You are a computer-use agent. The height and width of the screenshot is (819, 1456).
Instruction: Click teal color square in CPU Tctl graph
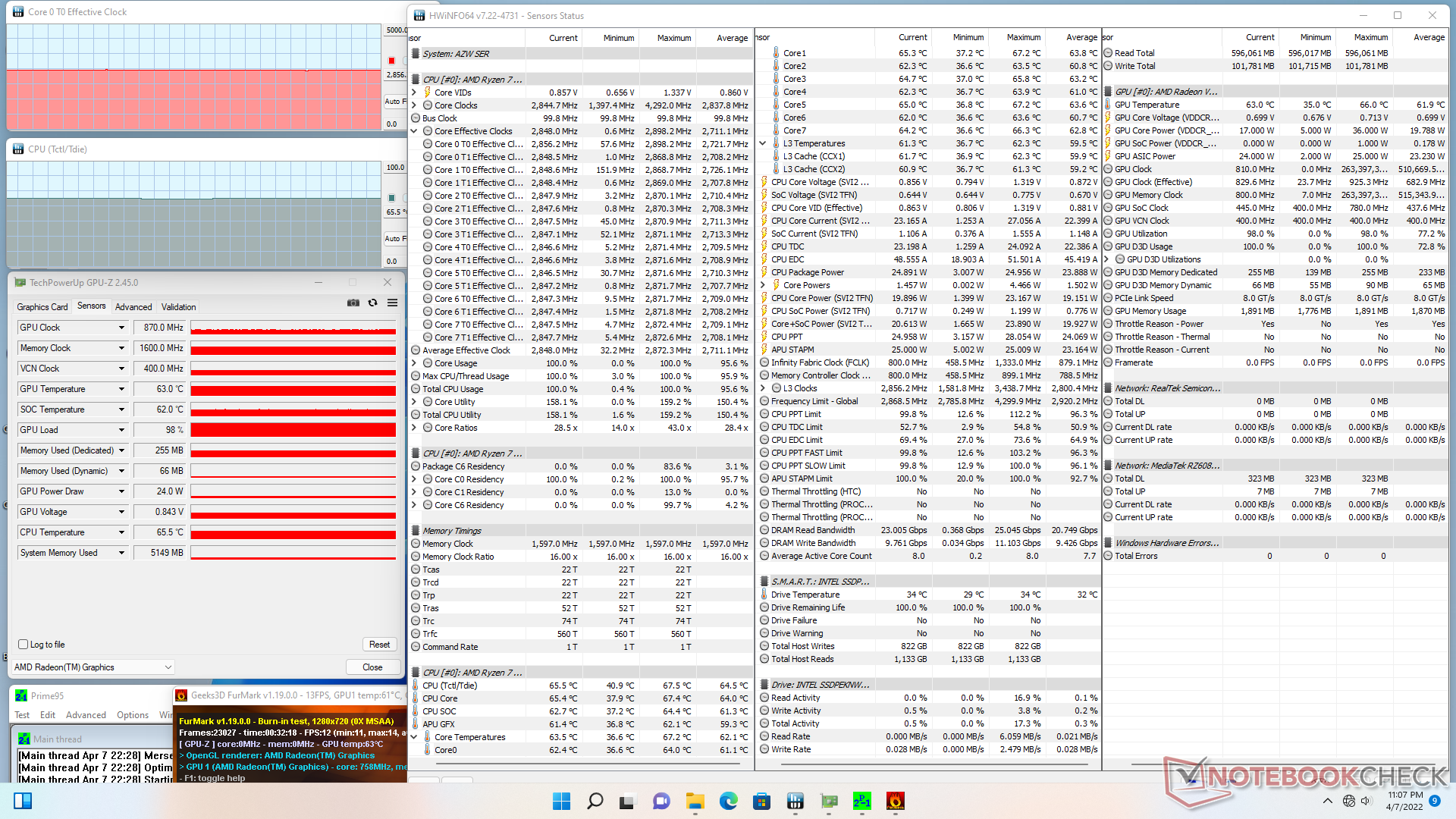coord(391,198)
